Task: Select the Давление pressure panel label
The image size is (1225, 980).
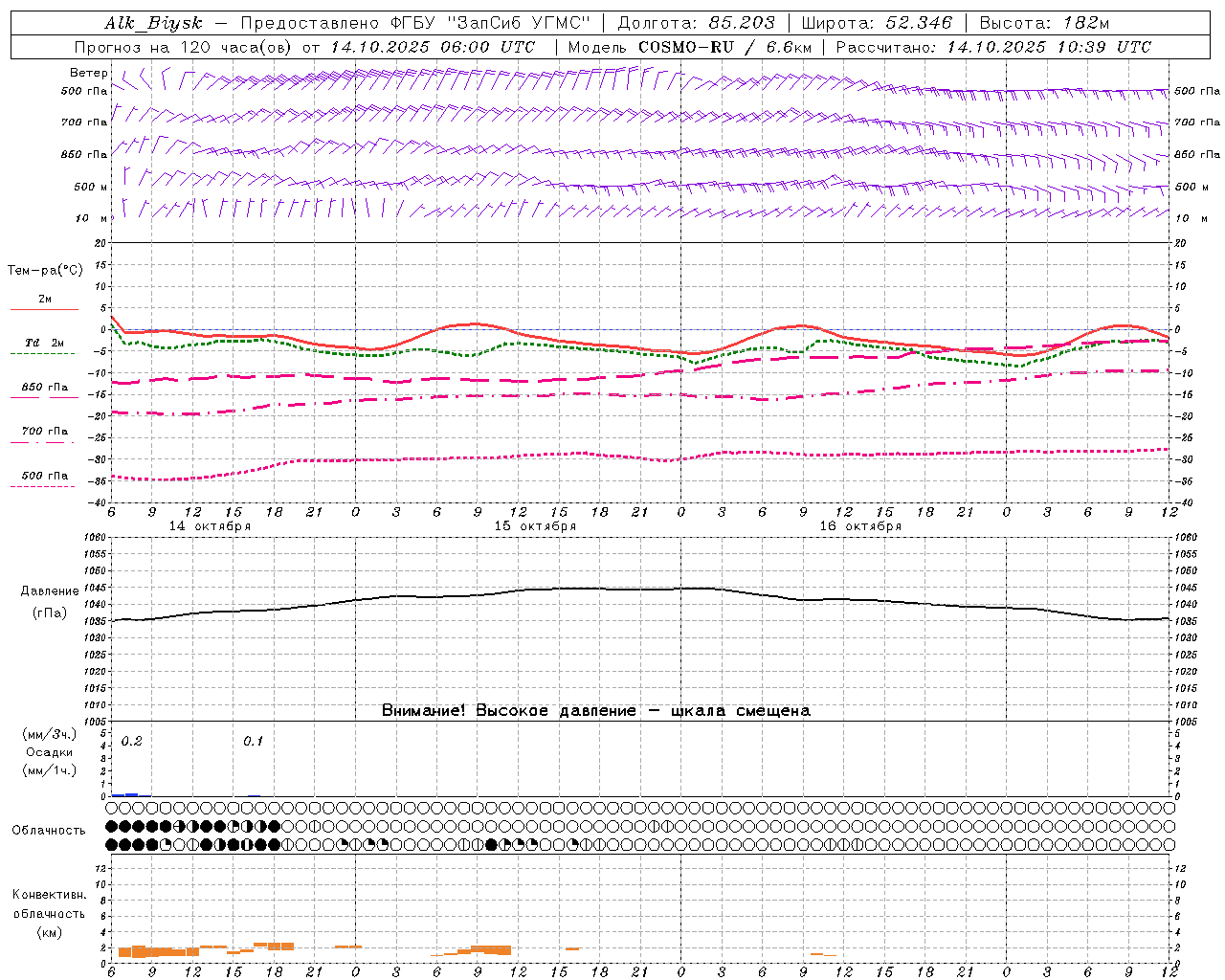Action: (50, 591)
